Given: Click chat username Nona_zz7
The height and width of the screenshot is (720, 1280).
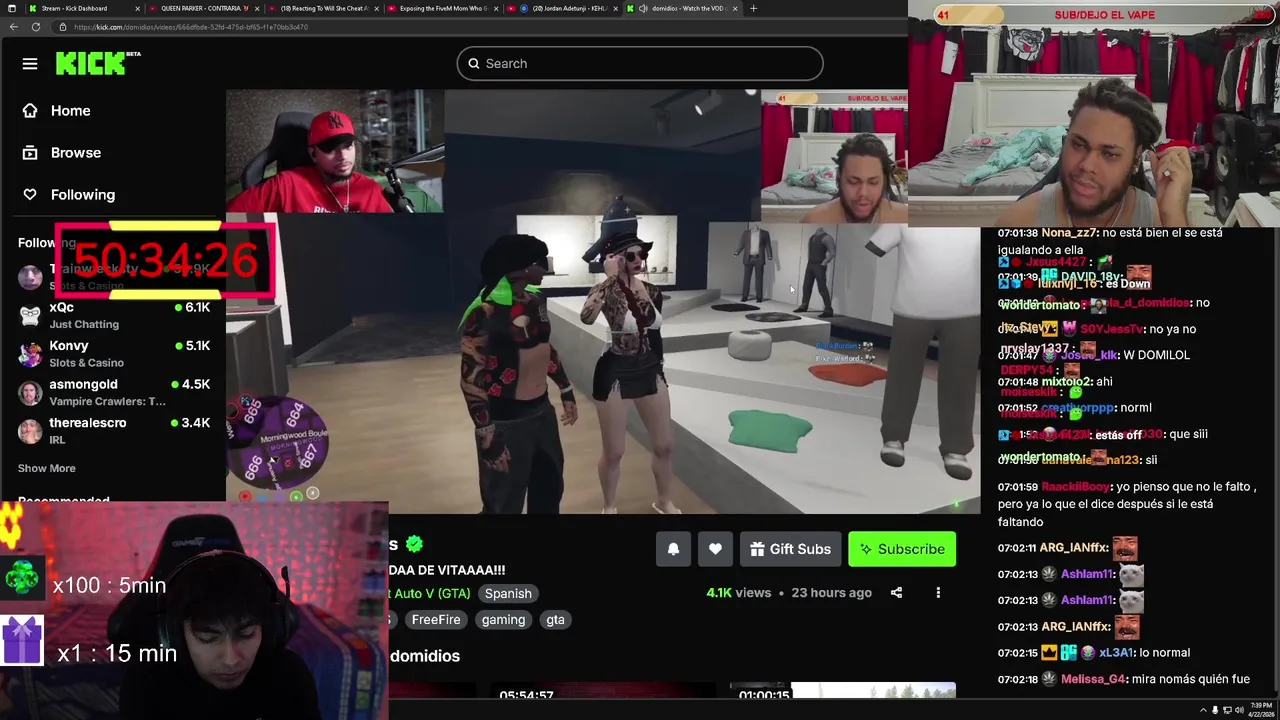Looking at the screenshot, I should (1069, 233).
